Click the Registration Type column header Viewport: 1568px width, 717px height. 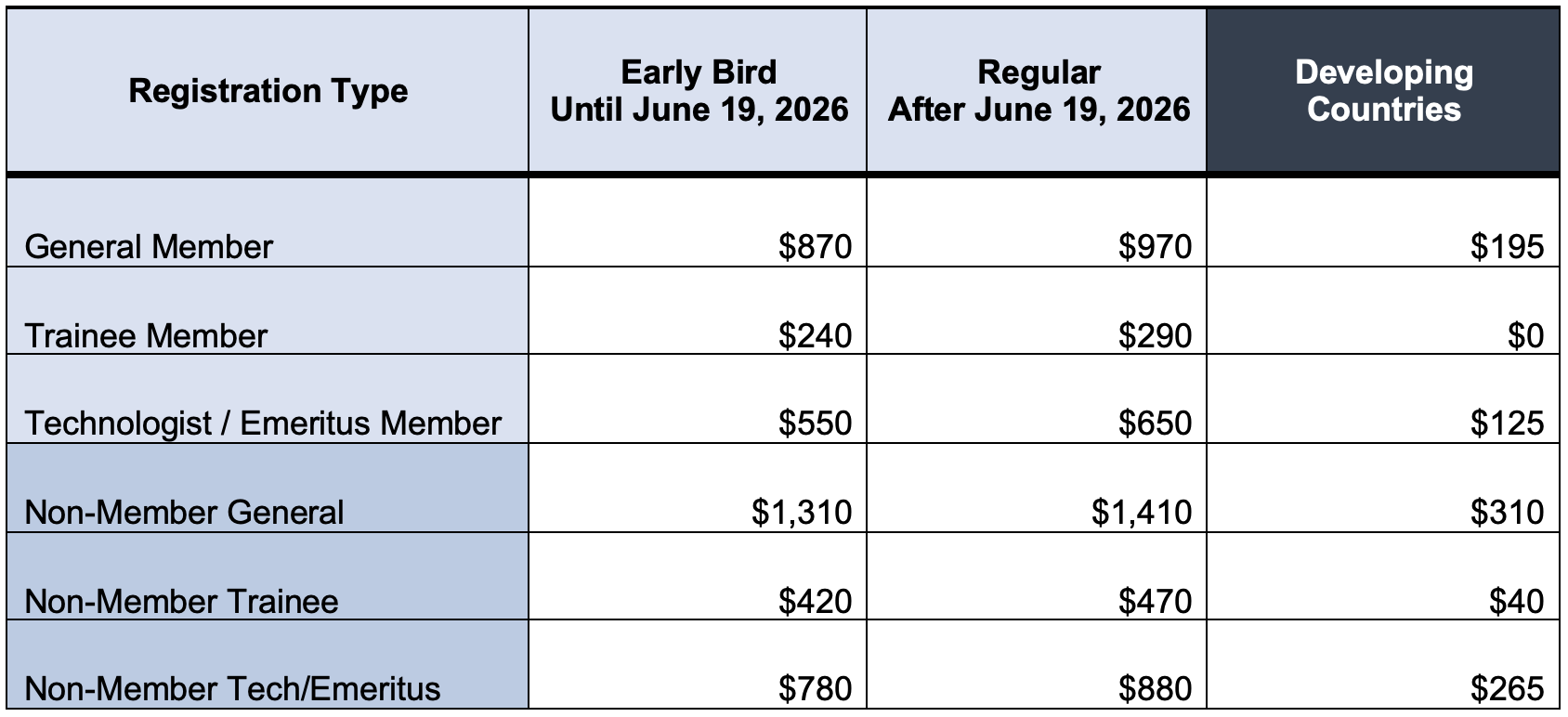[x=268, y=91]
